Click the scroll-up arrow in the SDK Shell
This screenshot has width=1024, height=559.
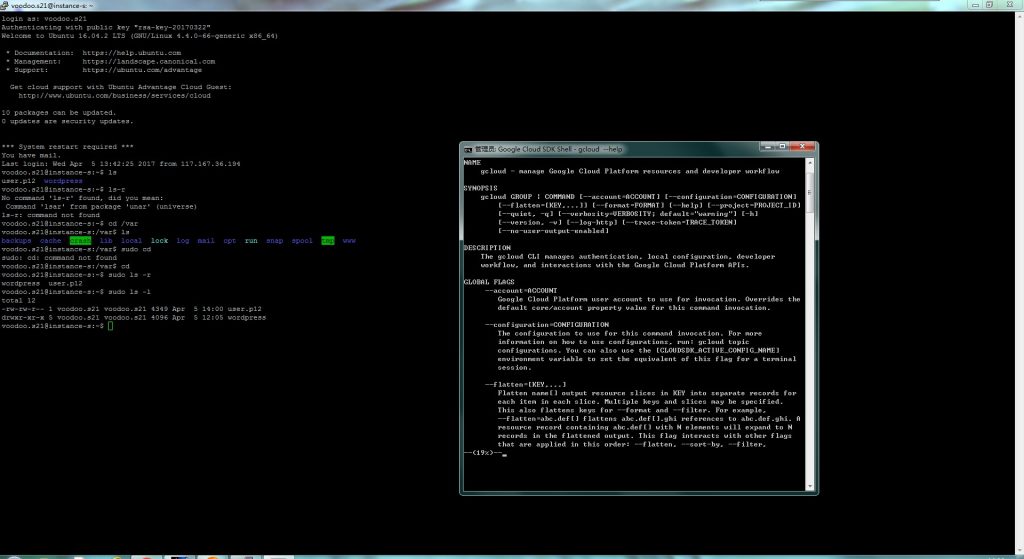(x=808, y=162)
